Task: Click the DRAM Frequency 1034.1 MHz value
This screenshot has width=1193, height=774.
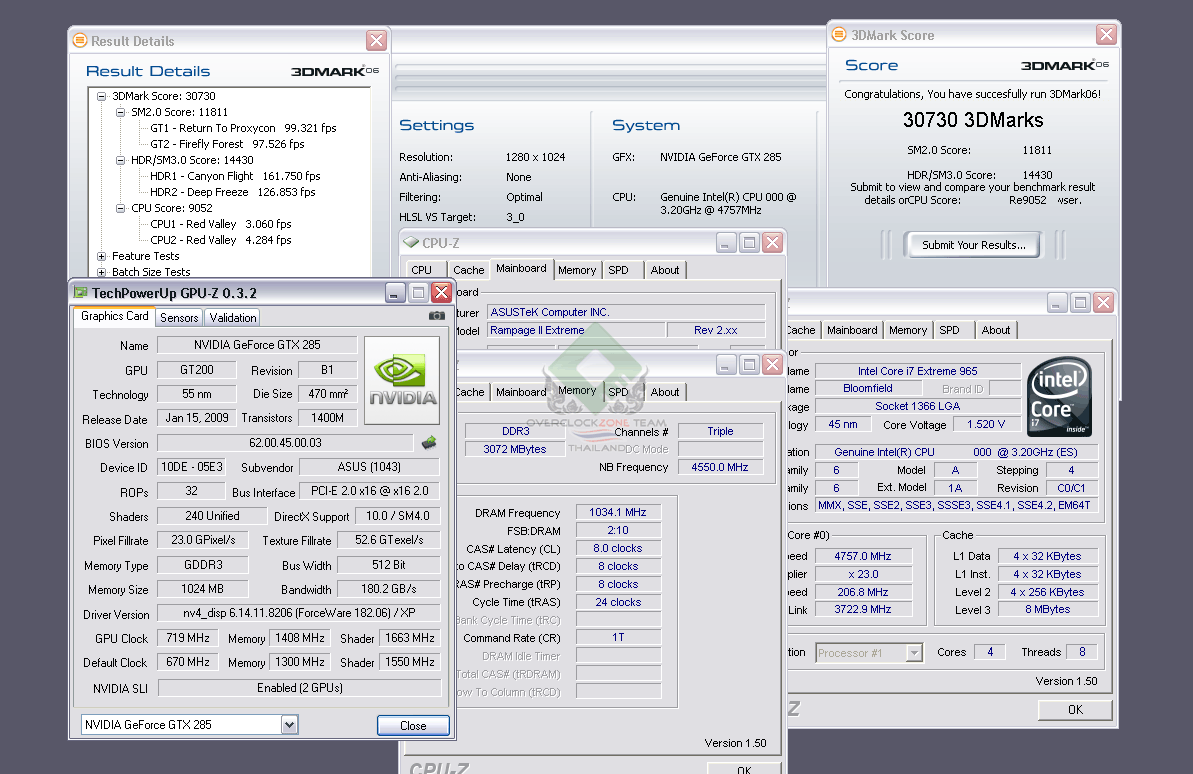Action: tap(618, 512)
